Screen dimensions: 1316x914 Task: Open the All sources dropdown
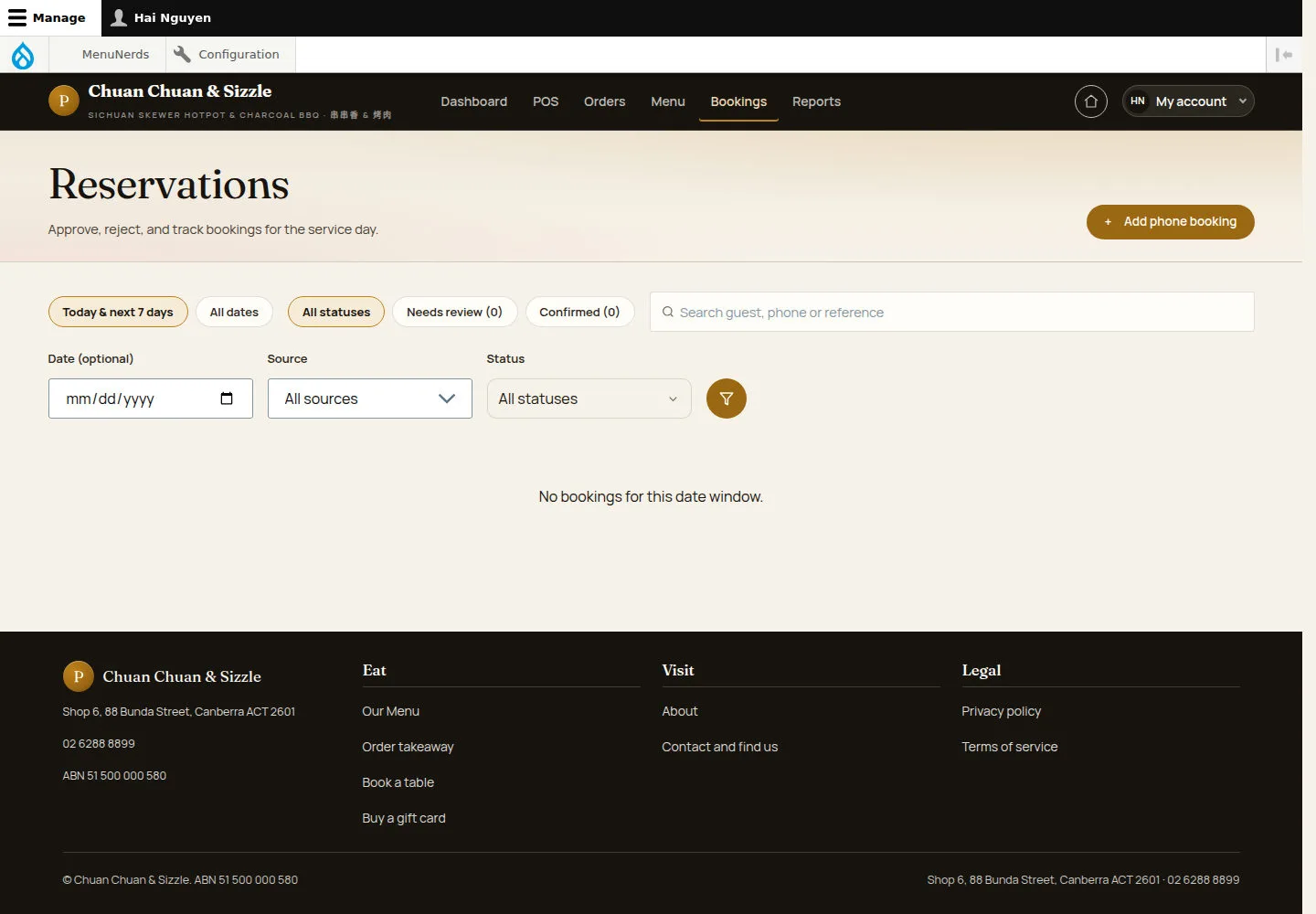coord(370,399)
